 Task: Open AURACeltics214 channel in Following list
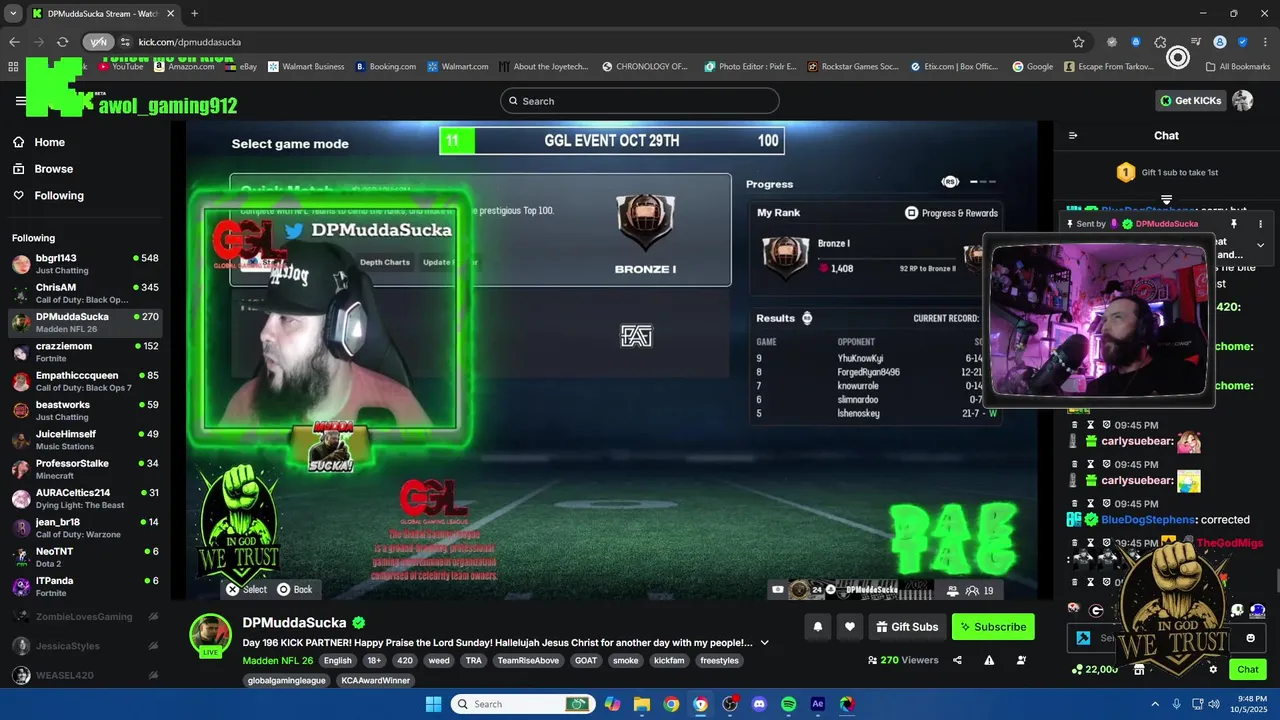(x=85, y=498)
